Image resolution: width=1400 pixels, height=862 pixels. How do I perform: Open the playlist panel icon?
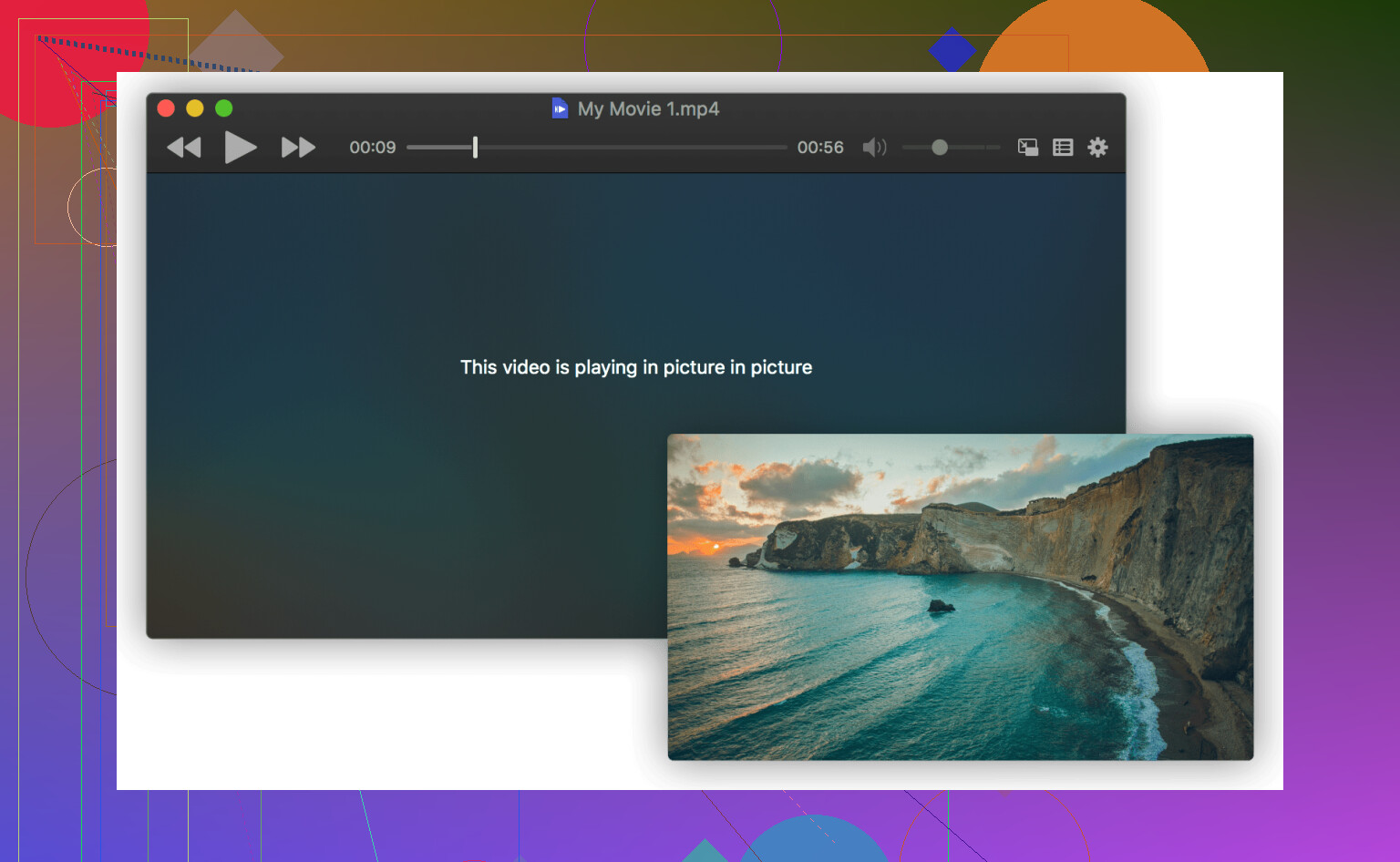[1063, 148]
